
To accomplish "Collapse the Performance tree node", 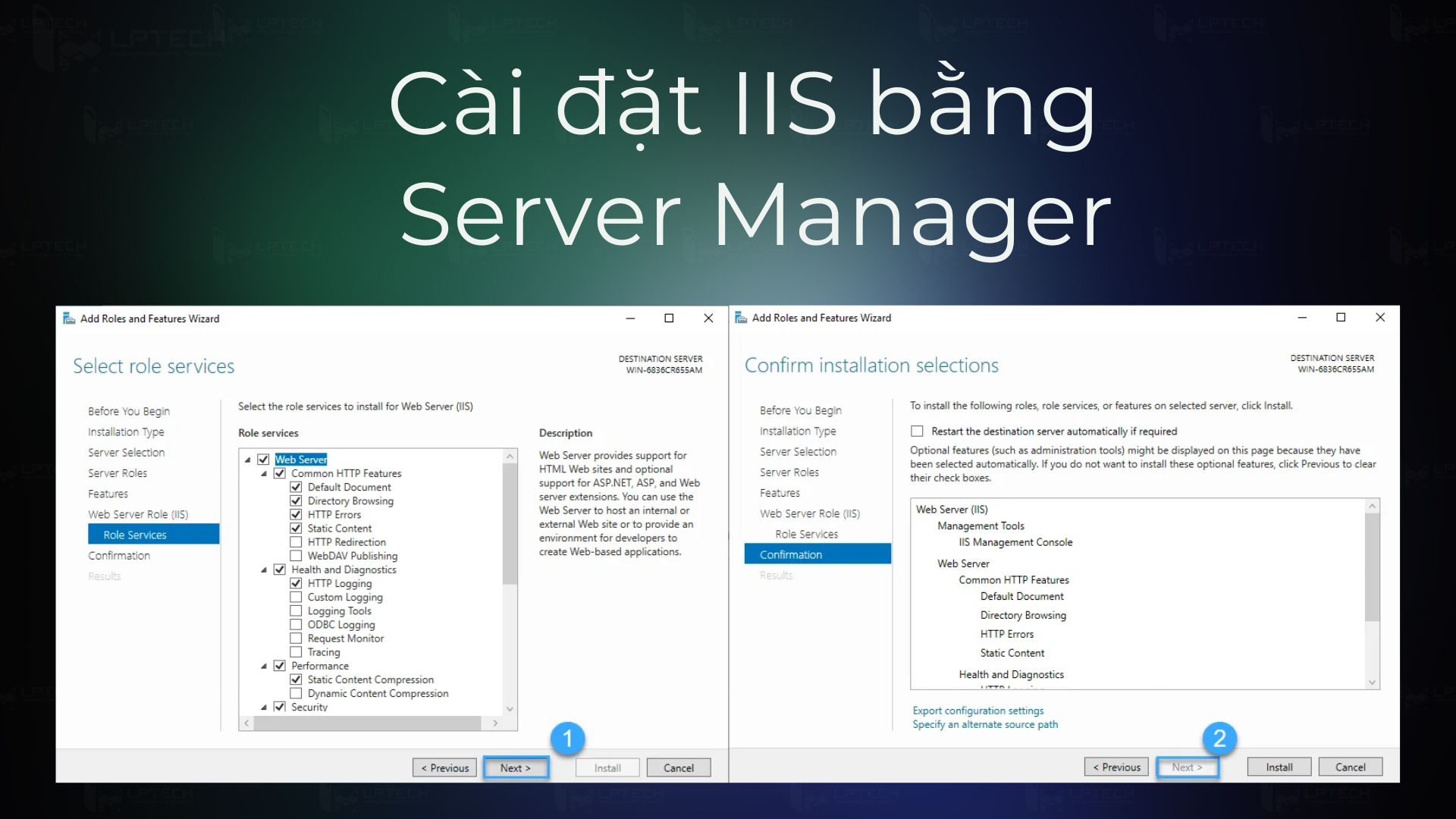I will point(264,666).
